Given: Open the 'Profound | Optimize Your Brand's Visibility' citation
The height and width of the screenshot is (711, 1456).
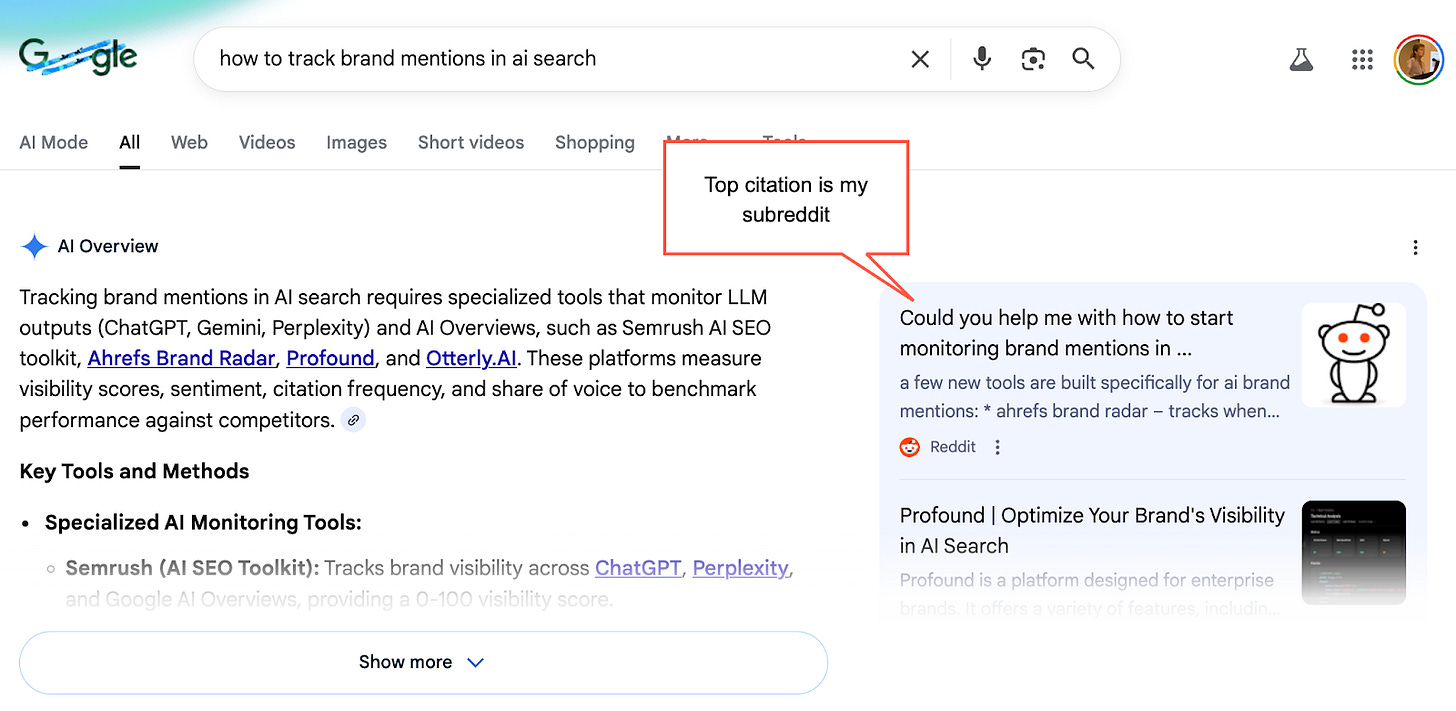Looking at the screenshot, I should (1092, 530).
